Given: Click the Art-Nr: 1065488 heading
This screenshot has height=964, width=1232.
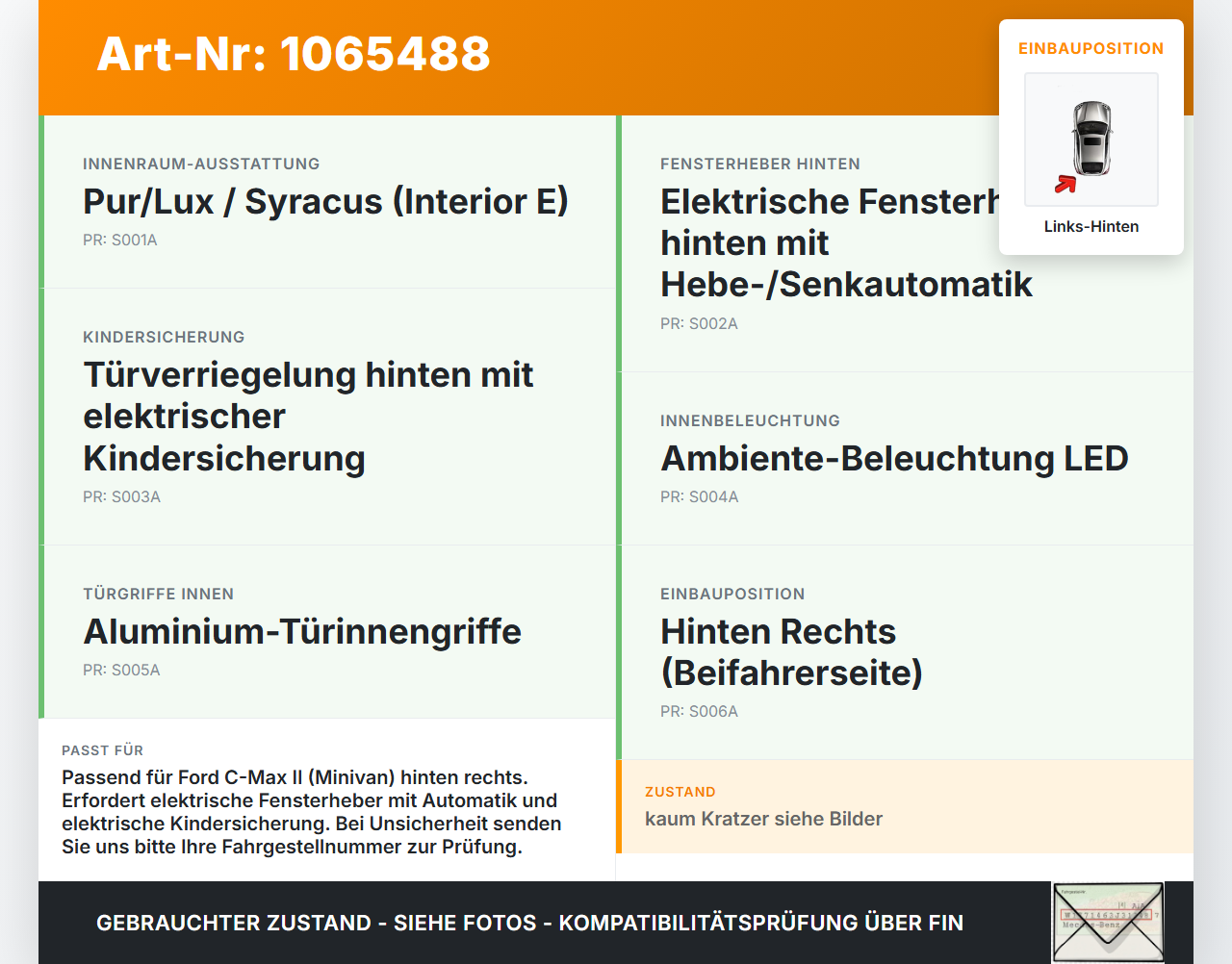Looking at the screenshot, I should click(x=294, y=54).
